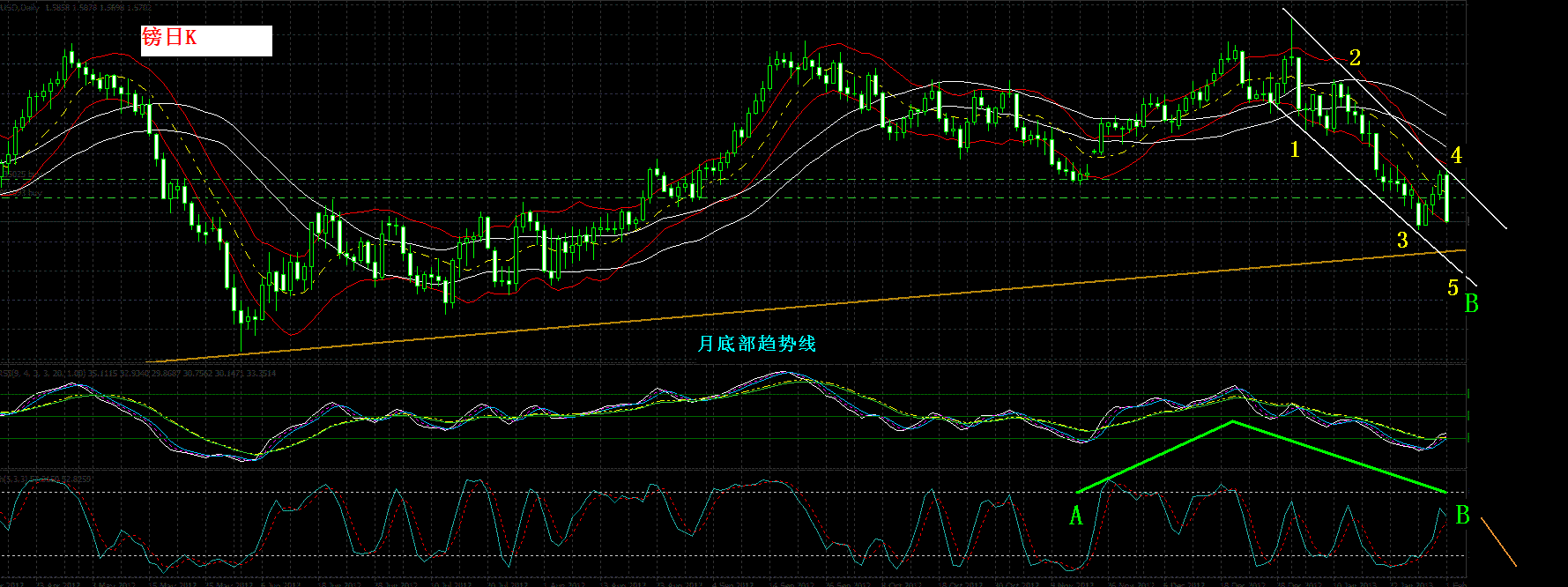The height and width of the screenshot is (587, 1568).
Task: Click the green B label beside wave 5
Action: (x=1471, y=304)
